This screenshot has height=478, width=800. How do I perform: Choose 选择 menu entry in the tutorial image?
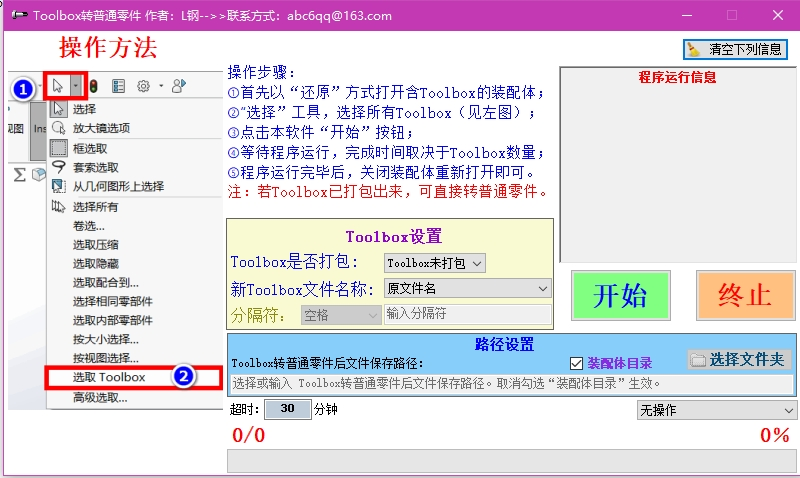(84, 109)
